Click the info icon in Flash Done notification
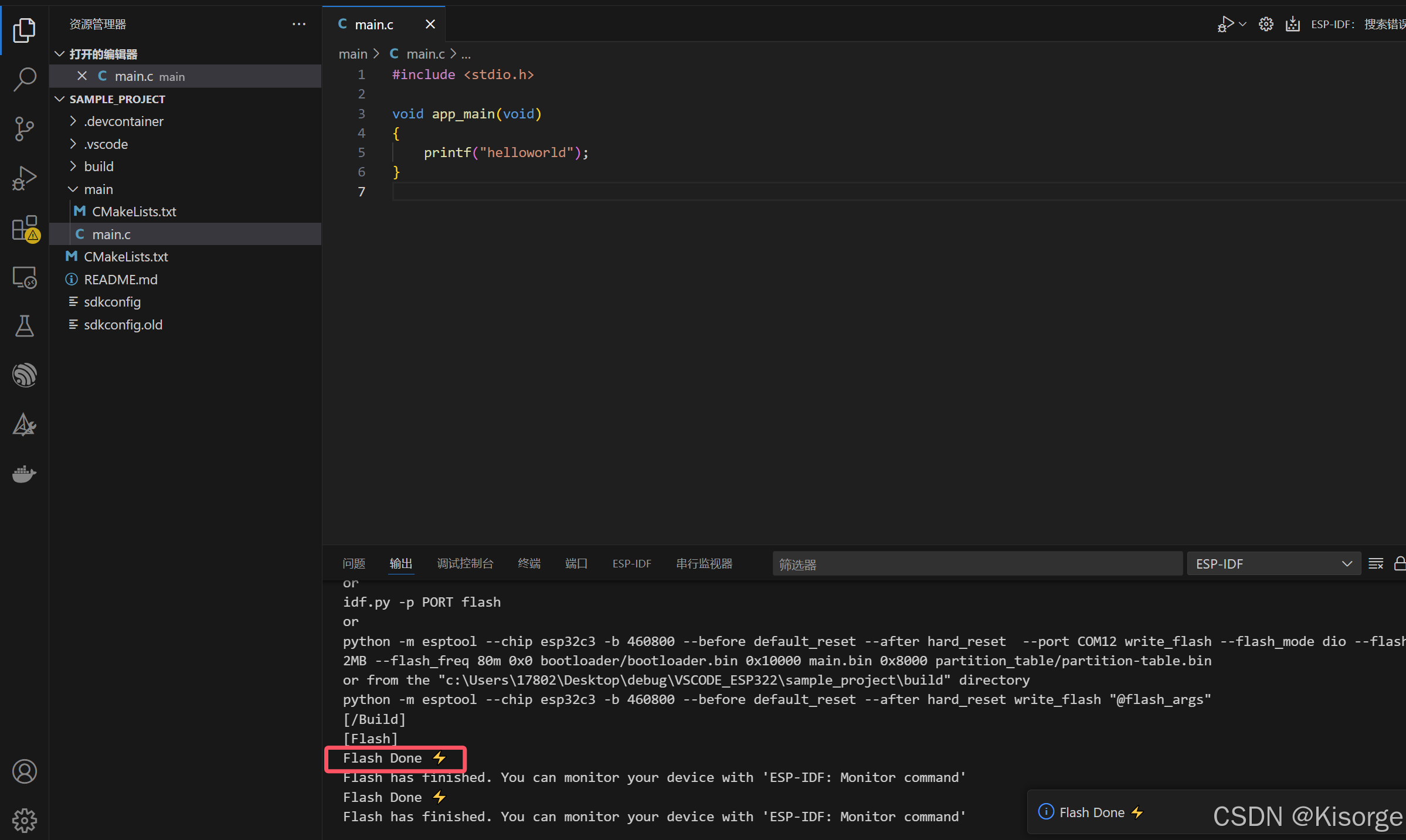Image resolution: width=1406 pixels, height=840 pixels. click(1046, 812)
